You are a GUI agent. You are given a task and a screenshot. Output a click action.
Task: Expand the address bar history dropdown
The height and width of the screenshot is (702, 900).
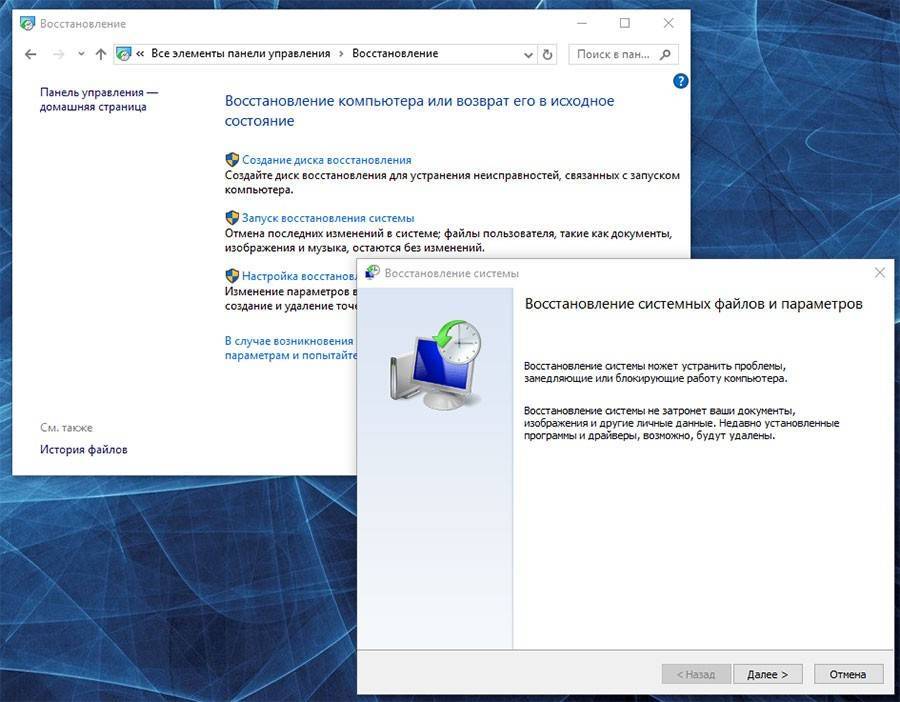pos(529,54)
